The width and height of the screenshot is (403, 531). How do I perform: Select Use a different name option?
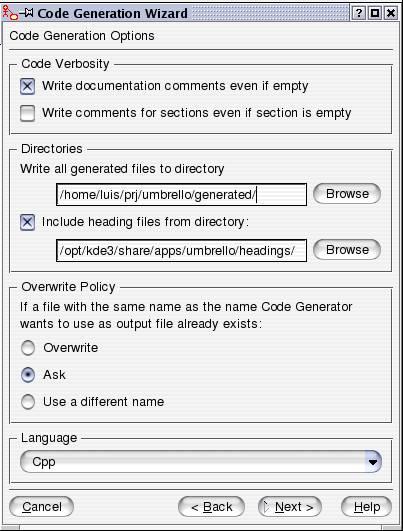pyautogui.click(x=28, y=402)
